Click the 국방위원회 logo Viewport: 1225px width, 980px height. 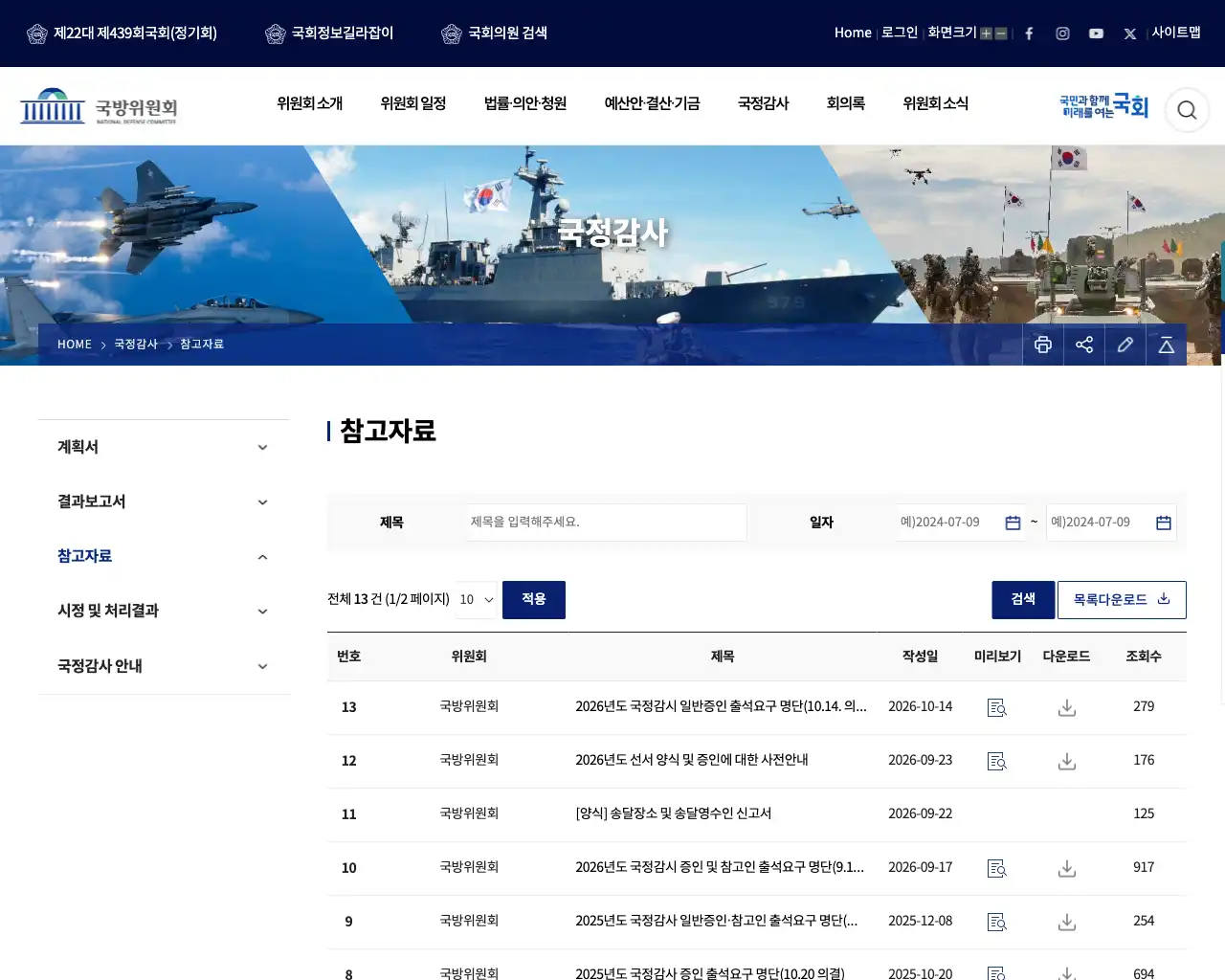point(99,106)
